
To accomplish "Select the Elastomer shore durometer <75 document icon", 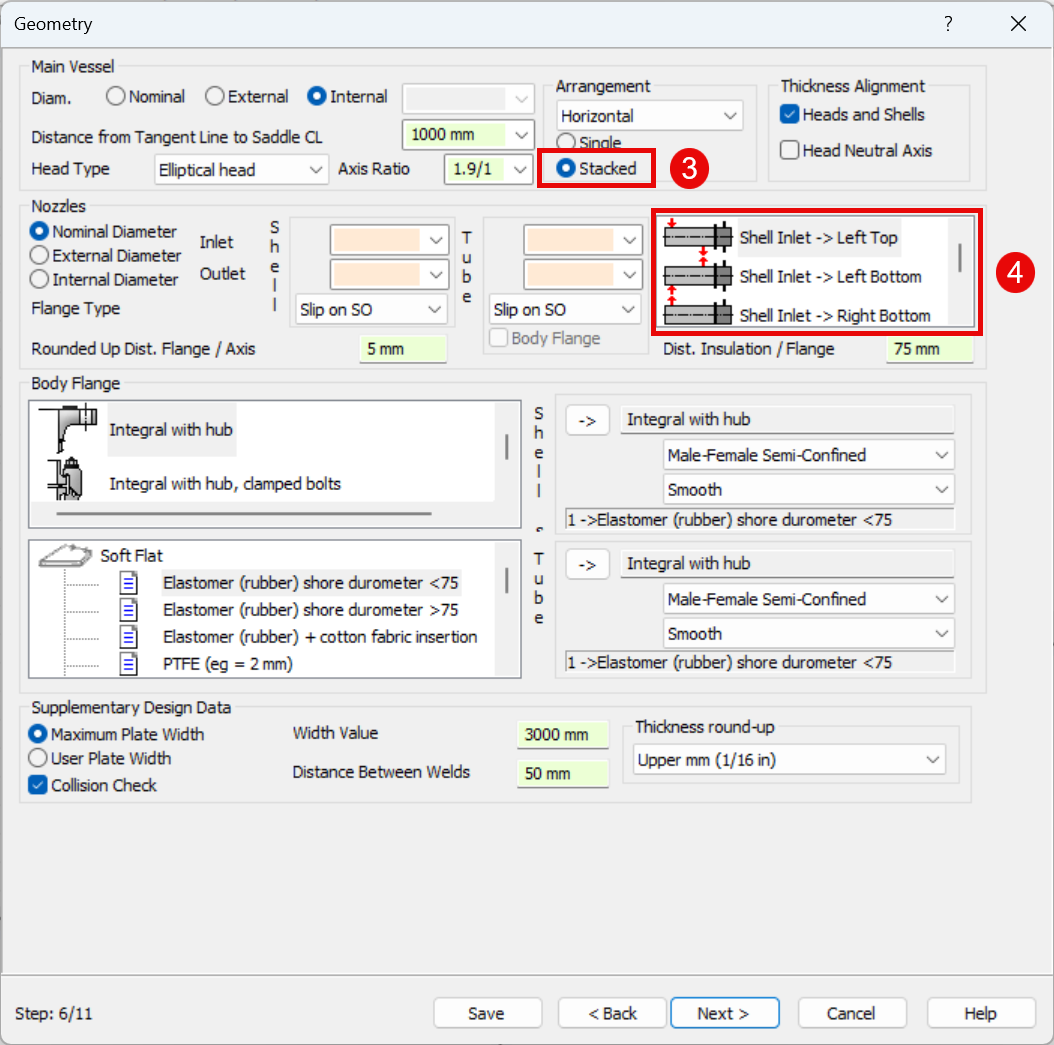I will [x=129, y=583].
